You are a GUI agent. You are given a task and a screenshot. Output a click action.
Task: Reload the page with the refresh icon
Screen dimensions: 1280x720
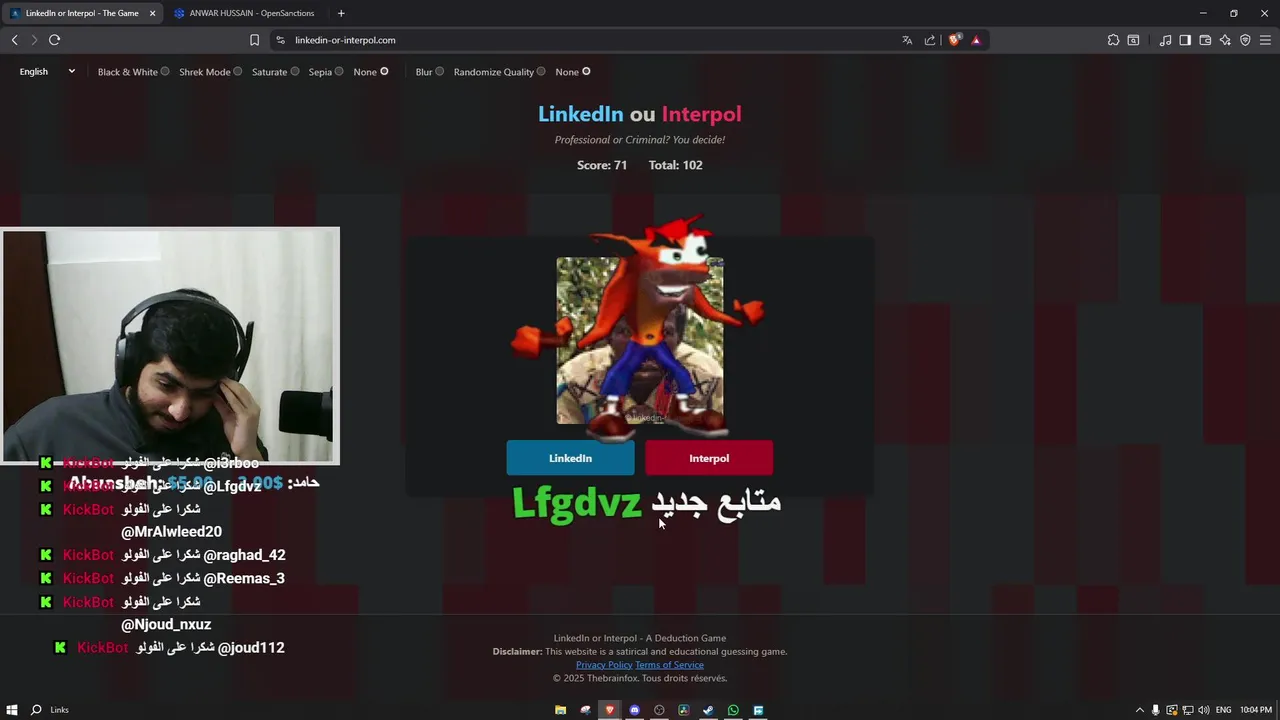54,40
